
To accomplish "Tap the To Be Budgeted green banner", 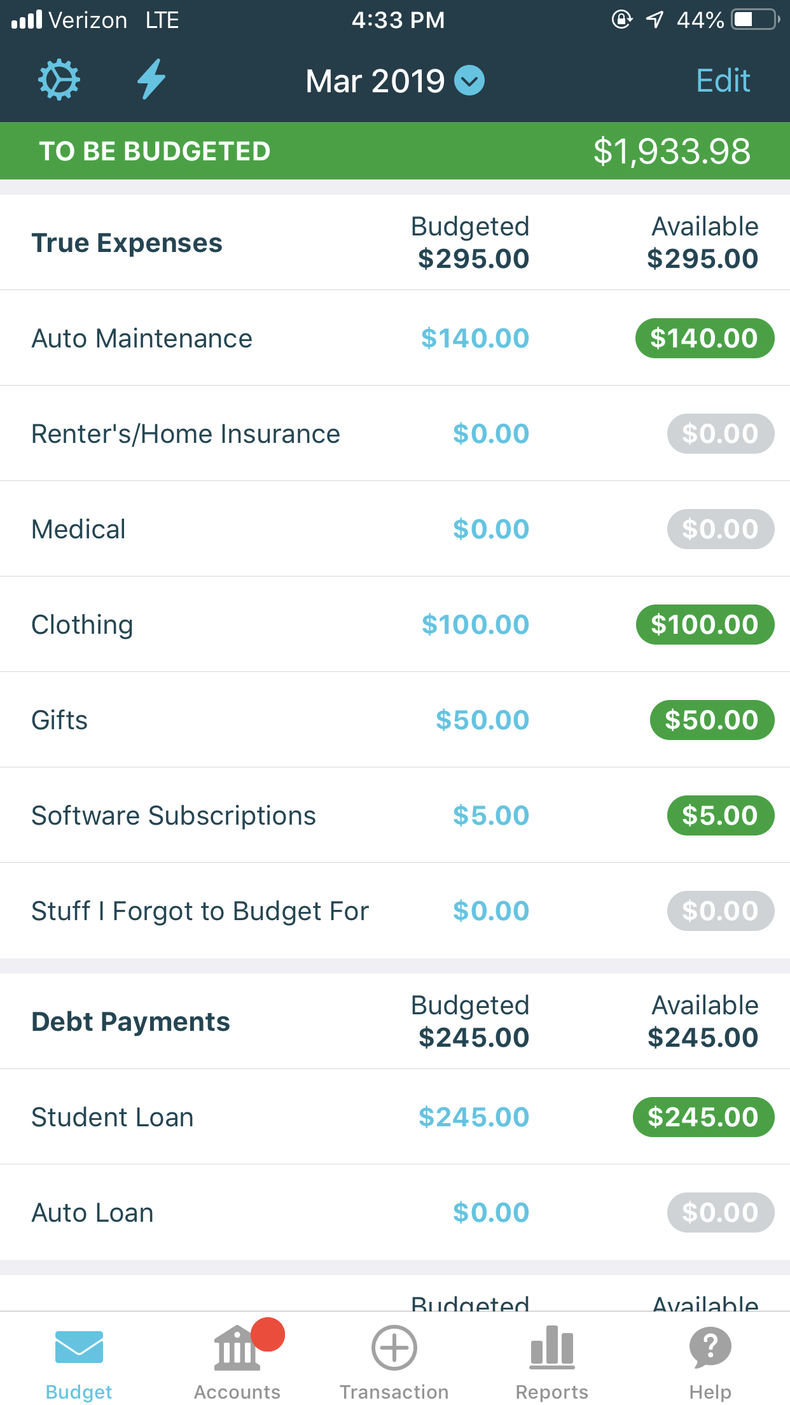I will pyautogui.click(x=395, y=151).
